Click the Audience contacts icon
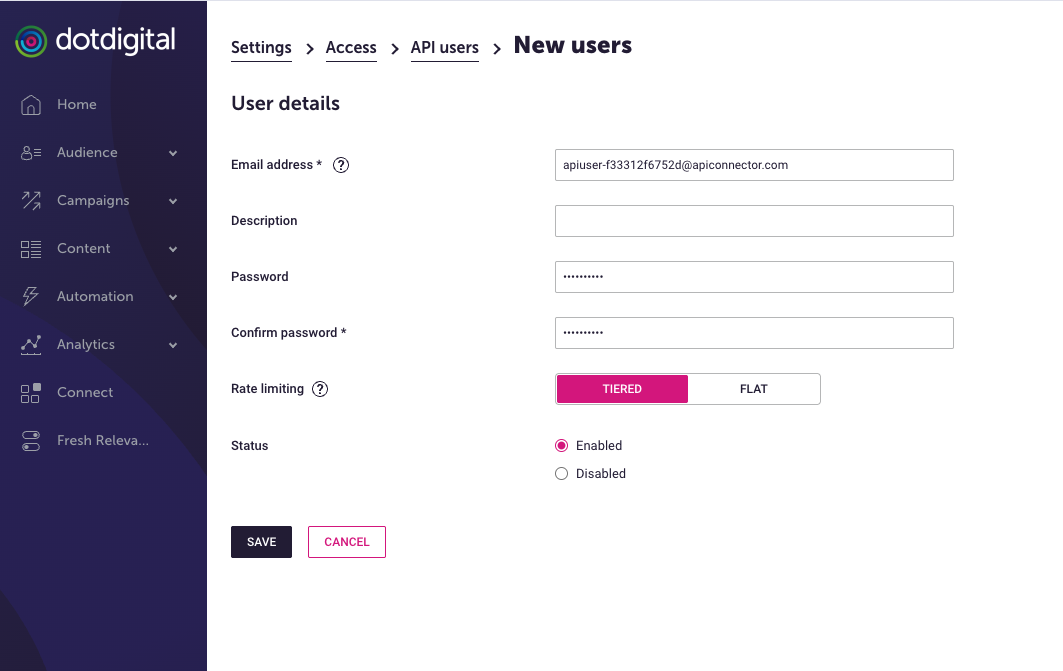The height and width of the screenshot is (671, 1063). pos(31,153)
